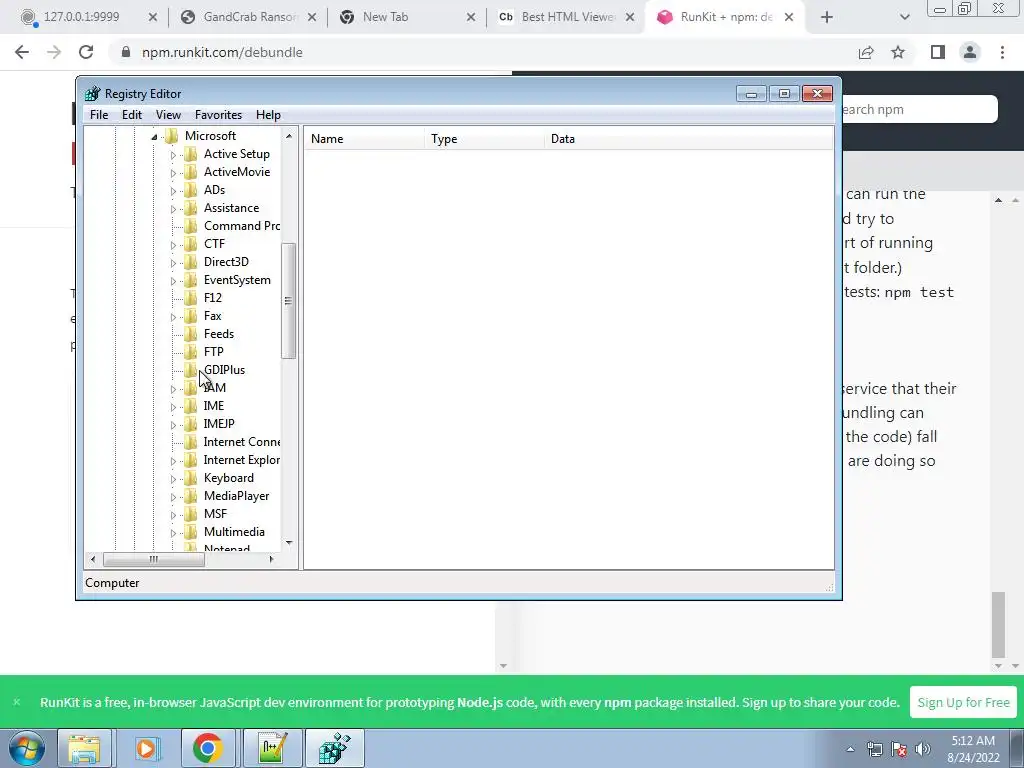The width and height of the screenshot is (1024, 768).
Task: Click the Search npm field
Action: tap(920, 109)
